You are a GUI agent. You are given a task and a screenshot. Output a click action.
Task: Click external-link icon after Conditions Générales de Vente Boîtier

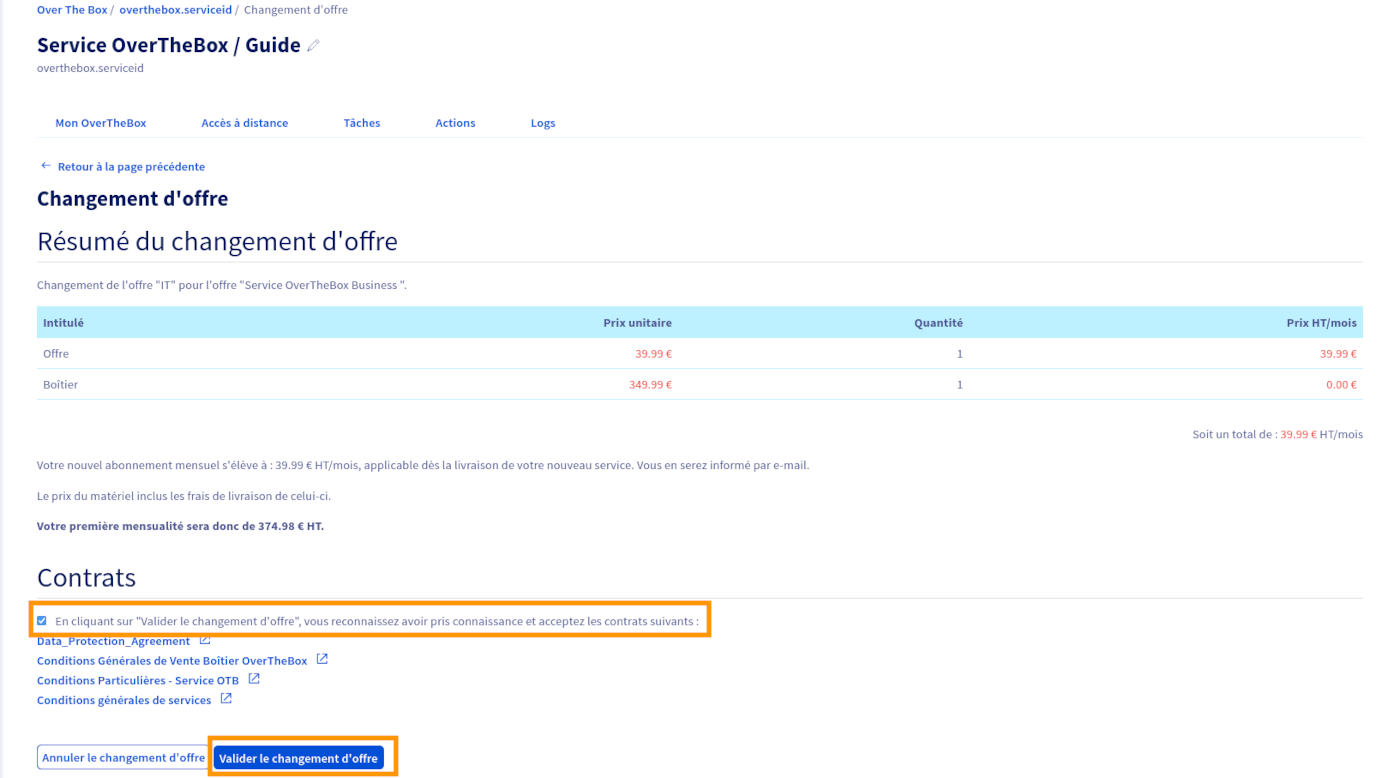(x=322, y=660)
